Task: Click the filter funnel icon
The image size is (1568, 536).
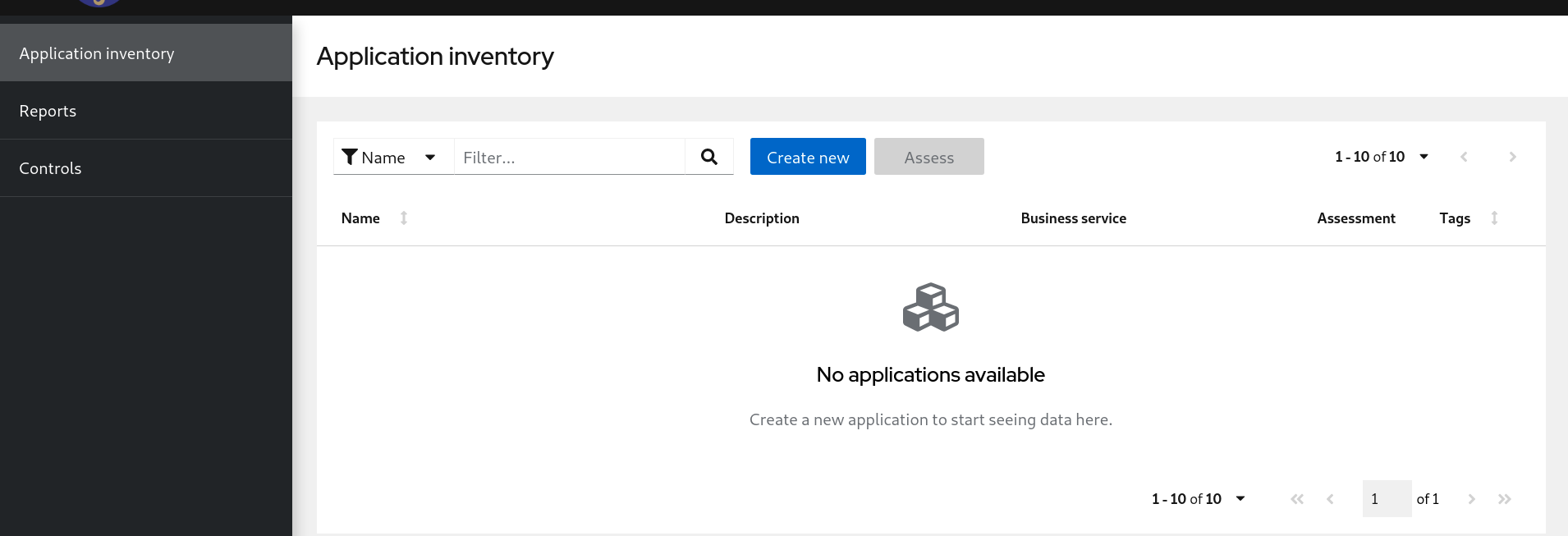Action: pyautogui.click(x=350, y=157)
